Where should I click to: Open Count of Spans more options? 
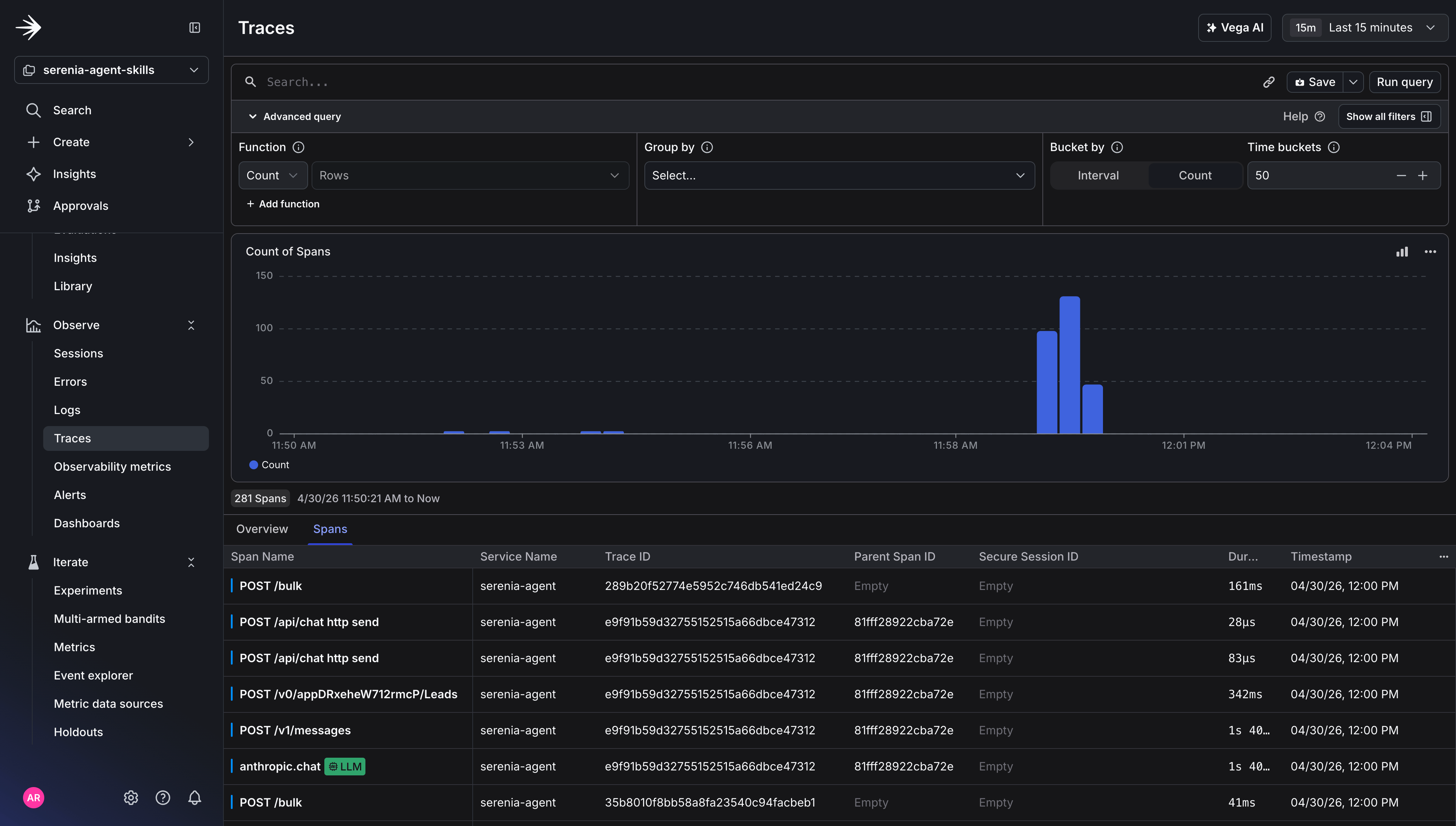1431,252
